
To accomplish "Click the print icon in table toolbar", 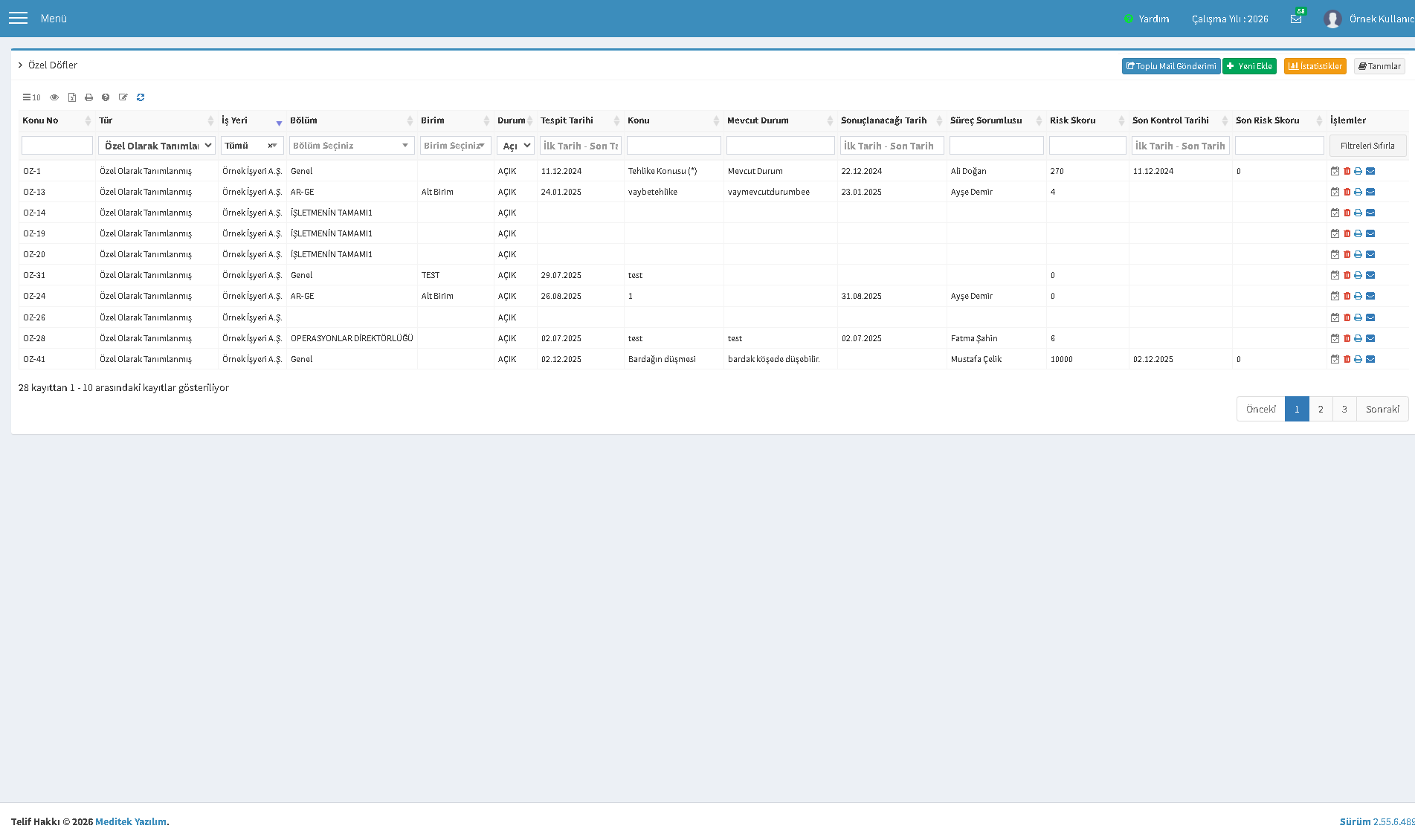I will click(x=88, y=97).
